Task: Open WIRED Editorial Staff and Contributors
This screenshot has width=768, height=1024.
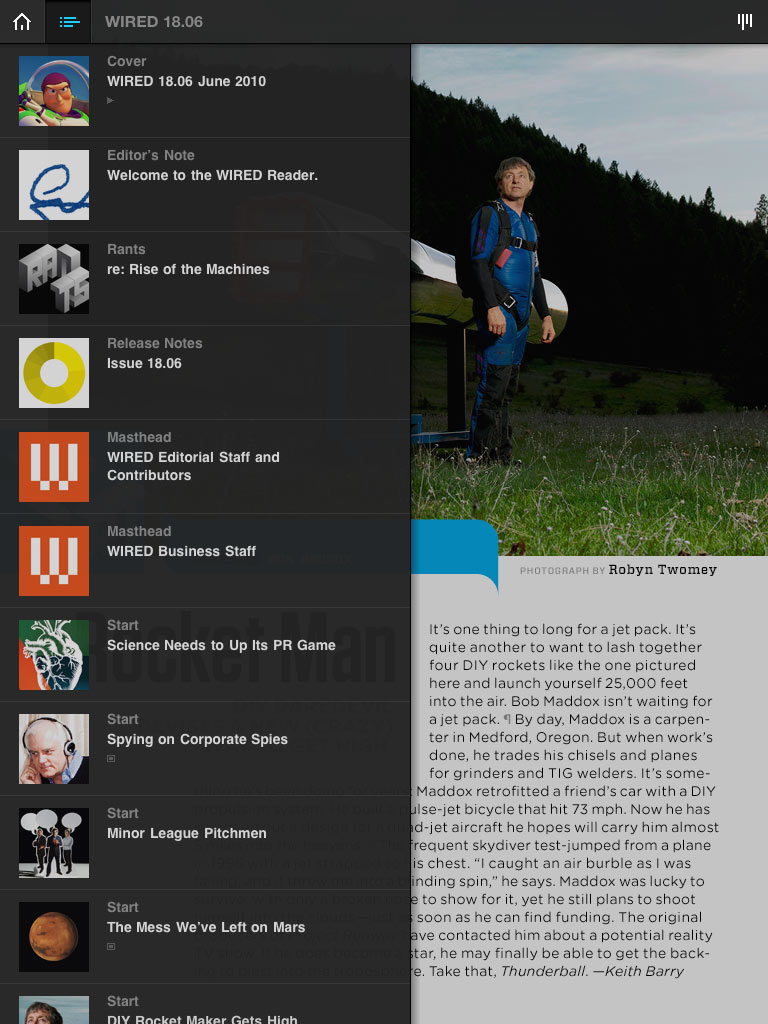Action: point(205,467)
